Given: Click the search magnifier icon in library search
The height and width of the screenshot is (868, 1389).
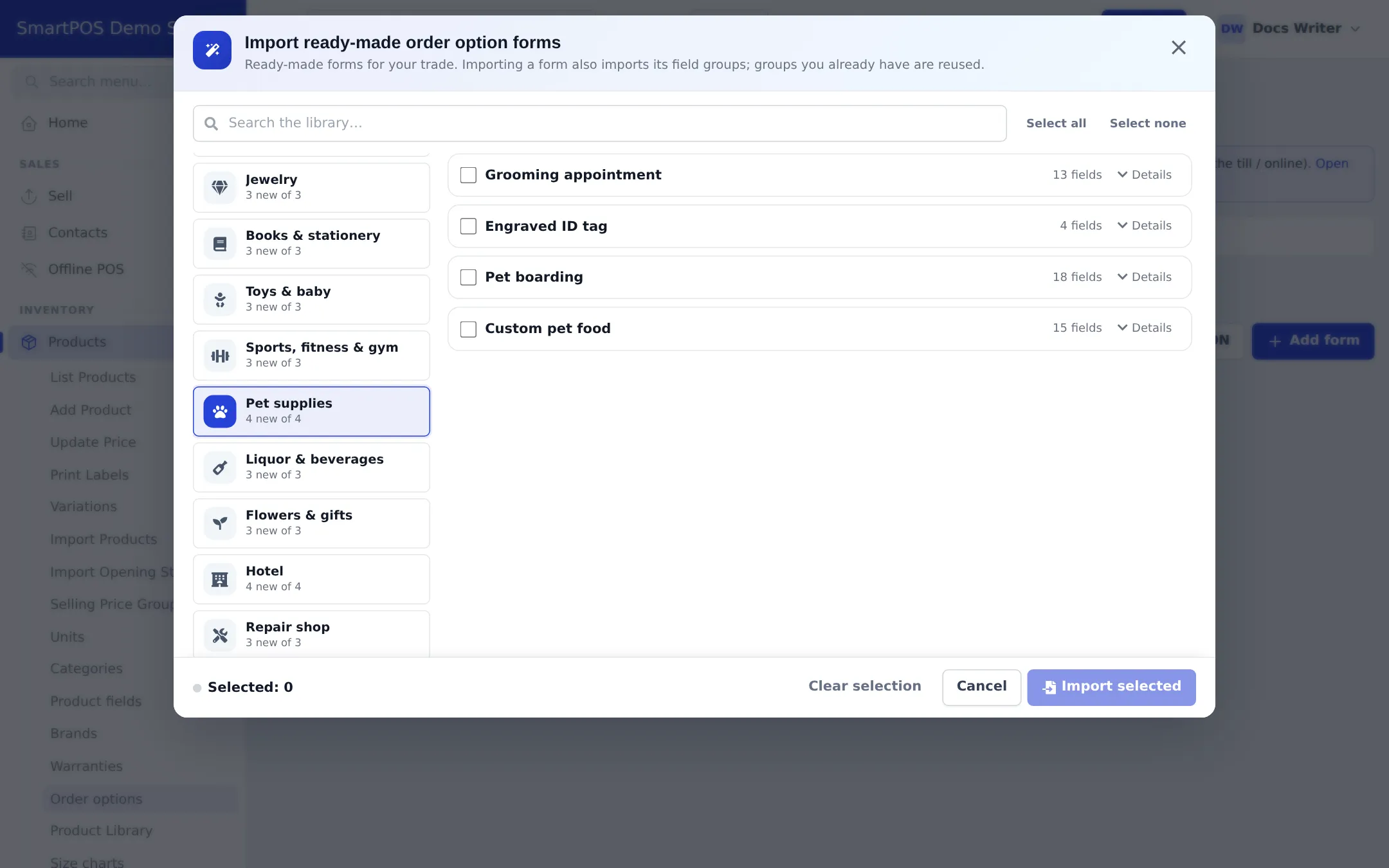Looking at the screenshot, I should [211, 123].
